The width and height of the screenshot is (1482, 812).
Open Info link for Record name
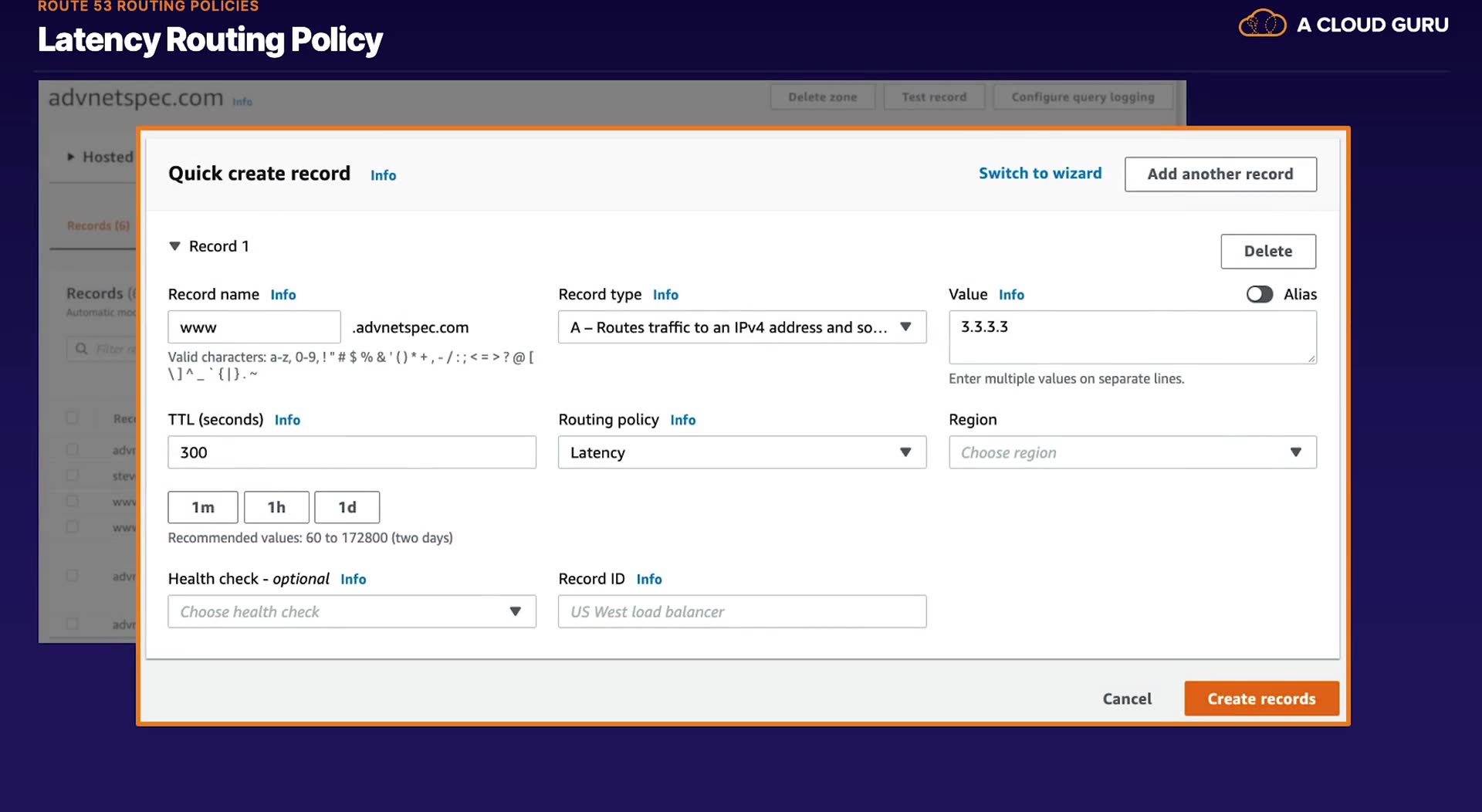click(283, 295)
